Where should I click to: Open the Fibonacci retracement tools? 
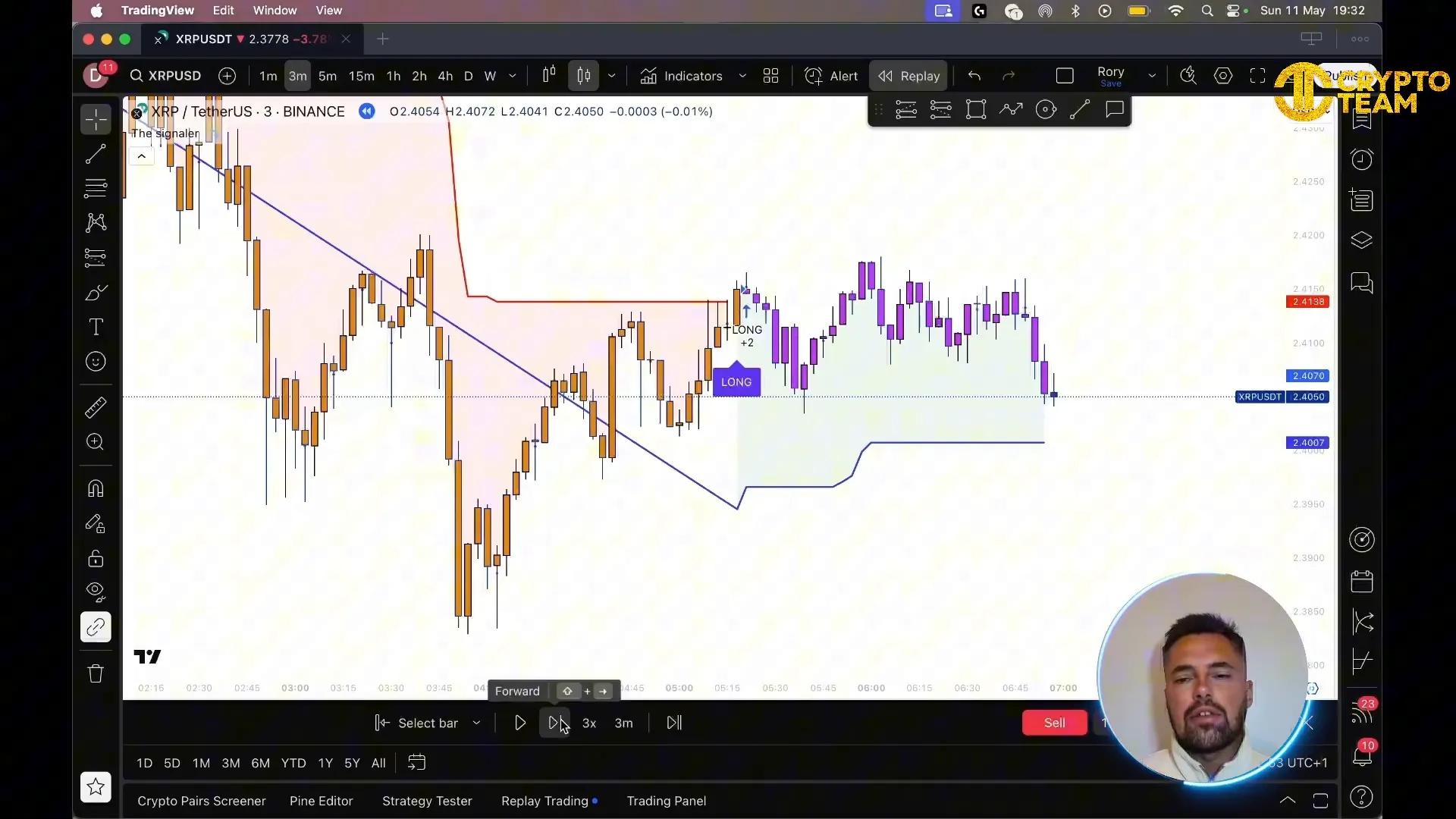(96, 187)
